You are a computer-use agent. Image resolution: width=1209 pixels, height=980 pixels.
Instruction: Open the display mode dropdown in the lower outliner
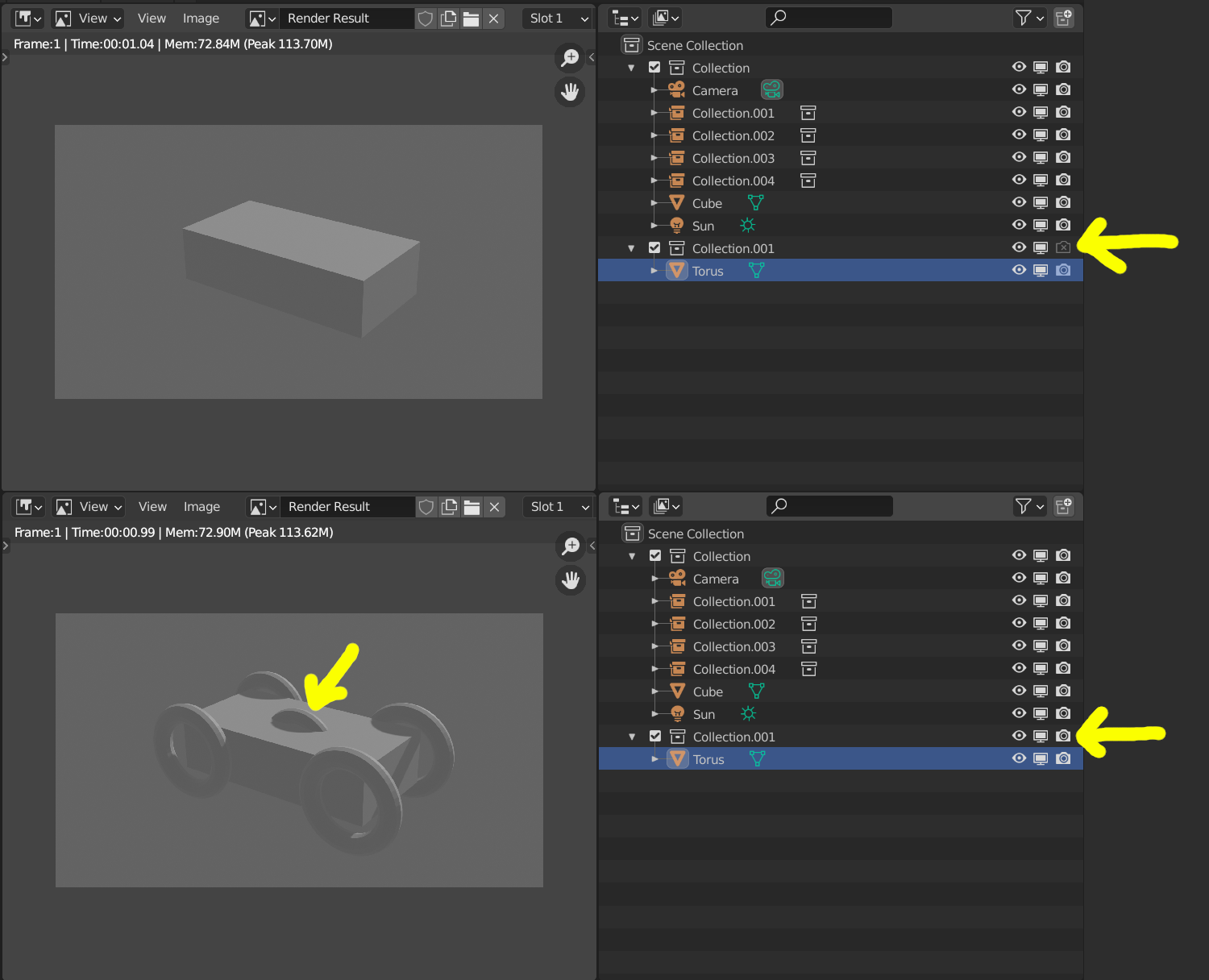point(666,506)
